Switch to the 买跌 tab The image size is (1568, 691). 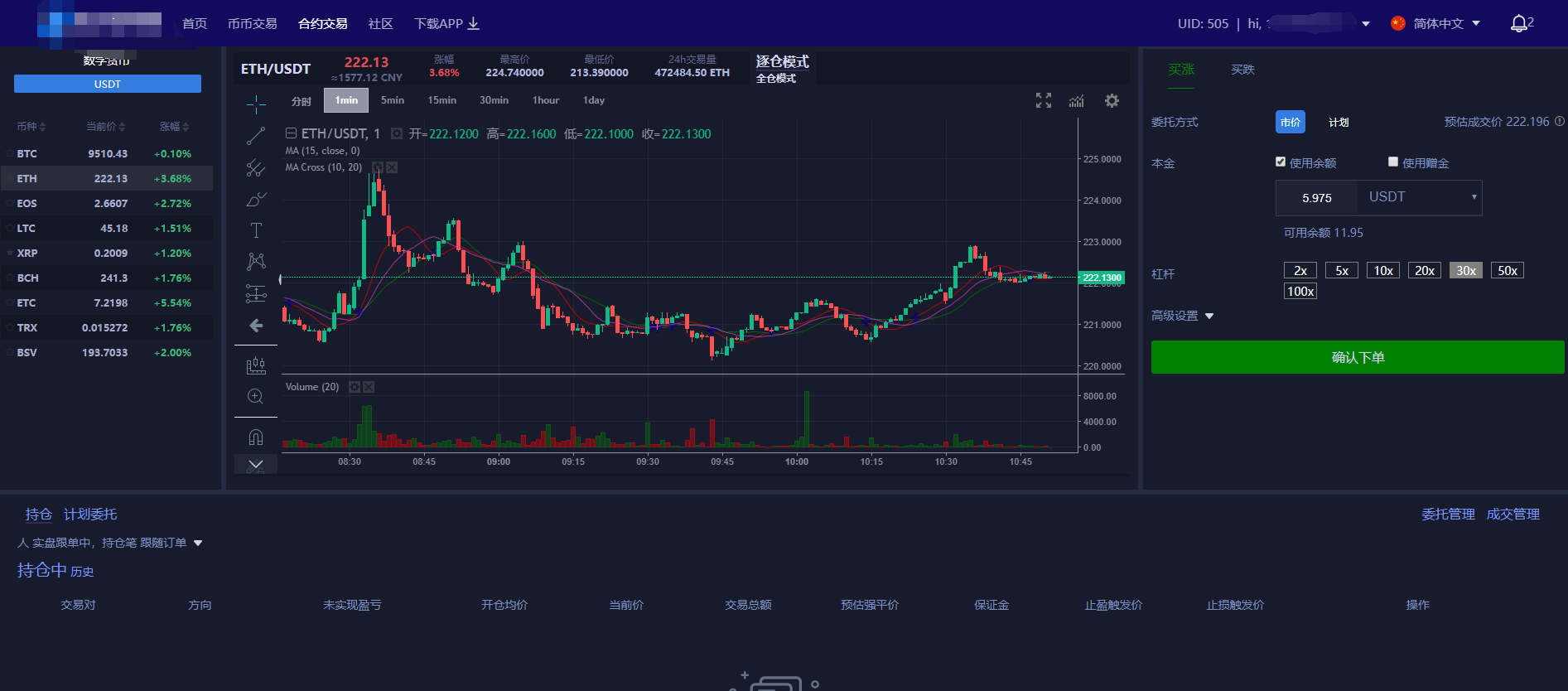click(1242, 70)
